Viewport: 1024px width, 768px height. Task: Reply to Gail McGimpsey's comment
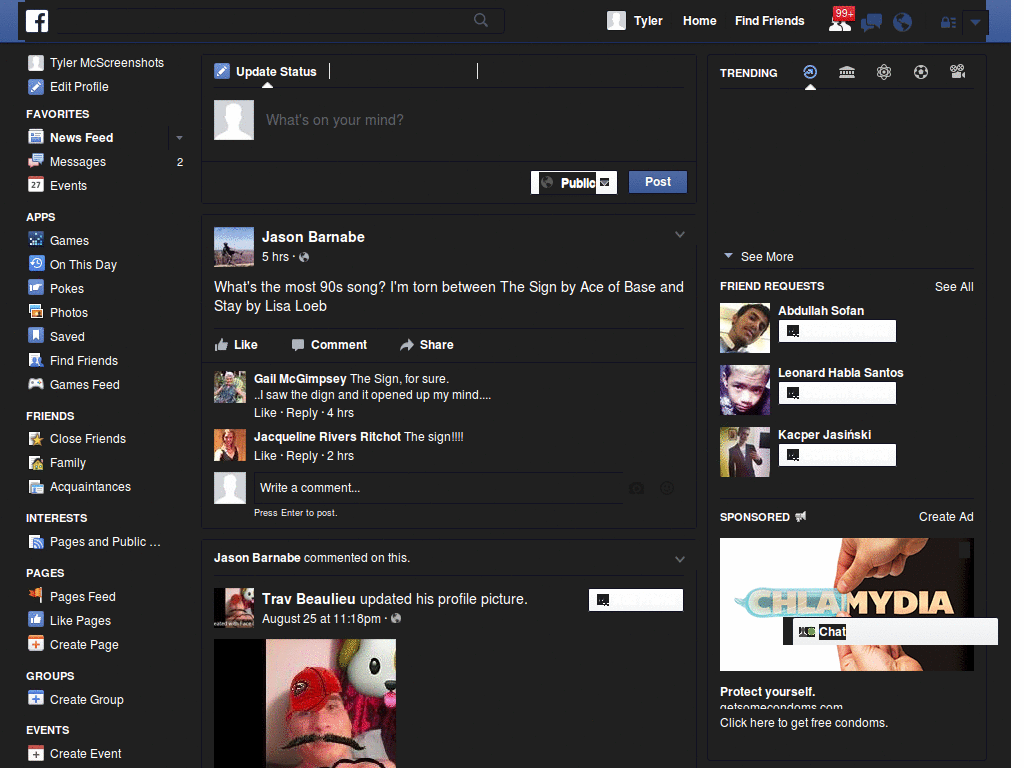tap(302, 413)
